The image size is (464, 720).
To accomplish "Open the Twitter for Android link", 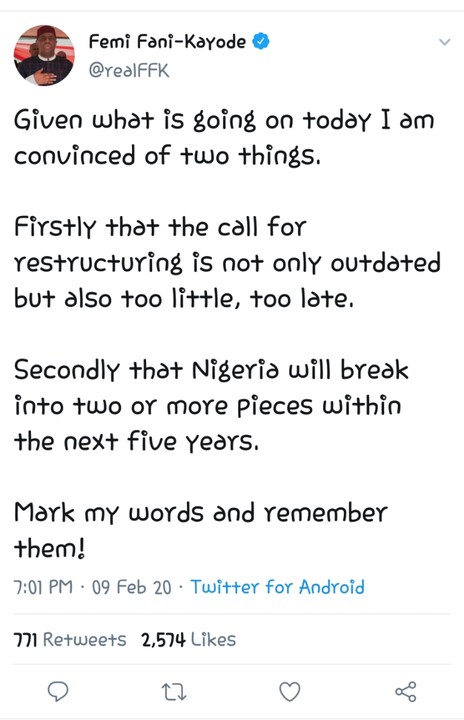I will [277, 587].
